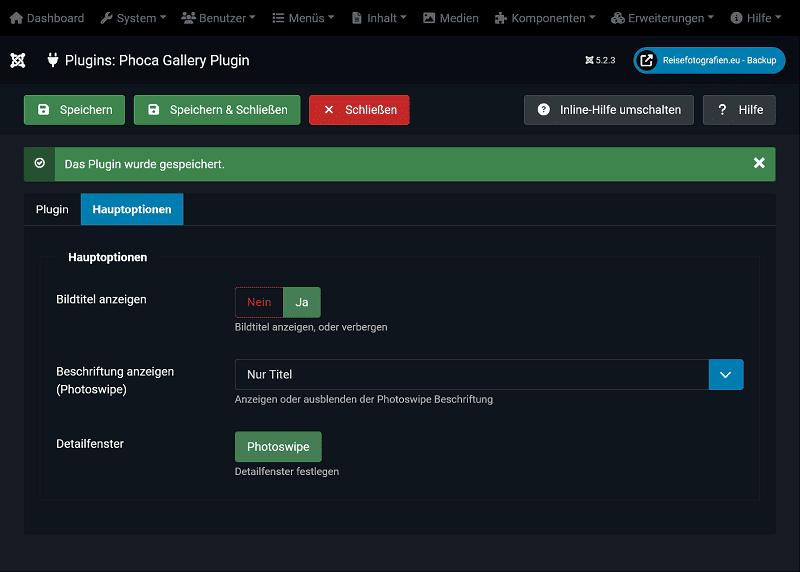The height and width of the screenshot is (572, 800).
Task: Click the Joomla logo icon
Action: pos(17,60)
